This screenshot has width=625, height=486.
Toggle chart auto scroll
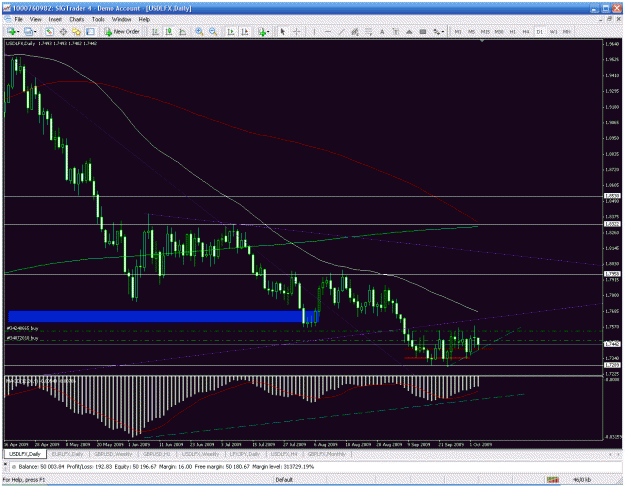[231, 31]
